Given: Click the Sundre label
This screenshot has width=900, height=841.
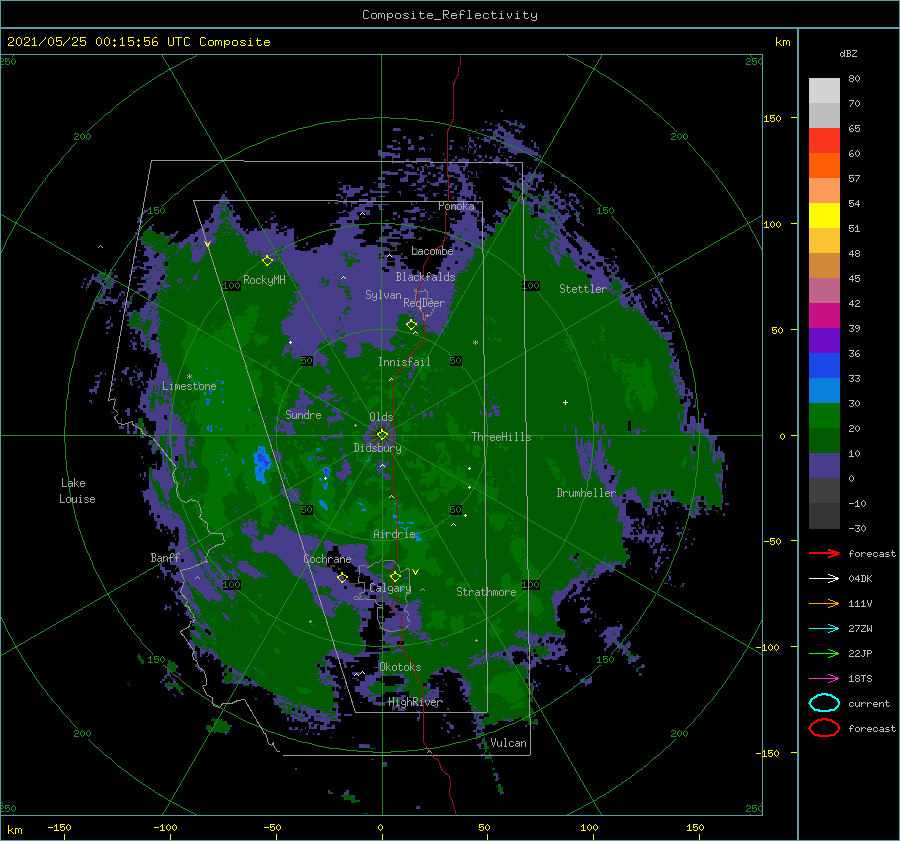Looking at the screenshot, I should 303,414.
